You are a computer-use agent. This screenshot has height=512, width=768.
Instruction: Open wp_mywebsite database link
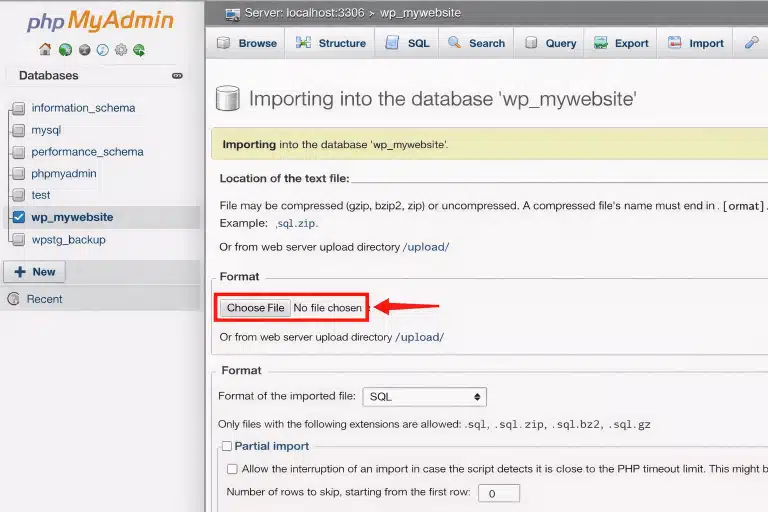click(72, 217)
